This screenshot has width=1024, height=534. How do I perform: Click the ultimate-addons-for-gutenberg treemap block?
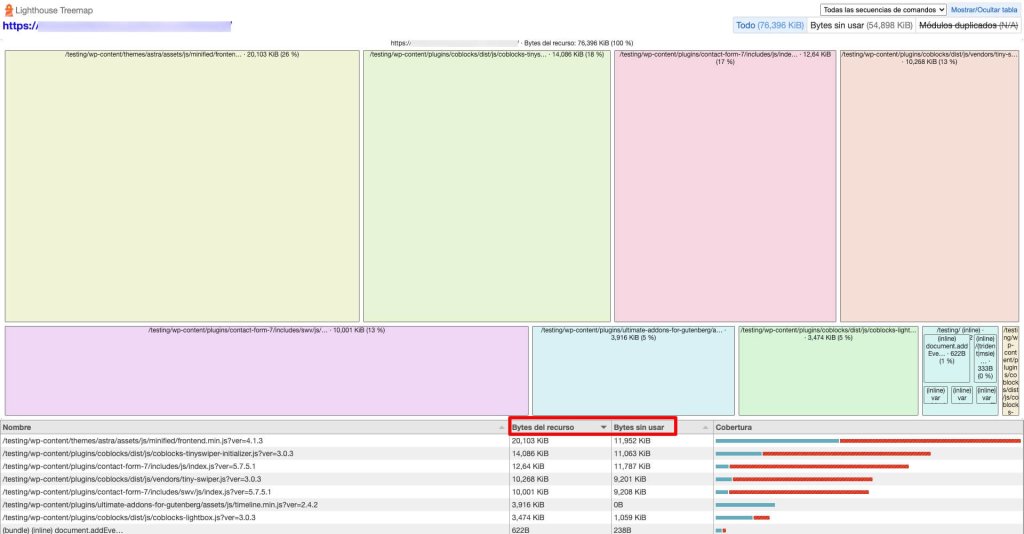633,371
